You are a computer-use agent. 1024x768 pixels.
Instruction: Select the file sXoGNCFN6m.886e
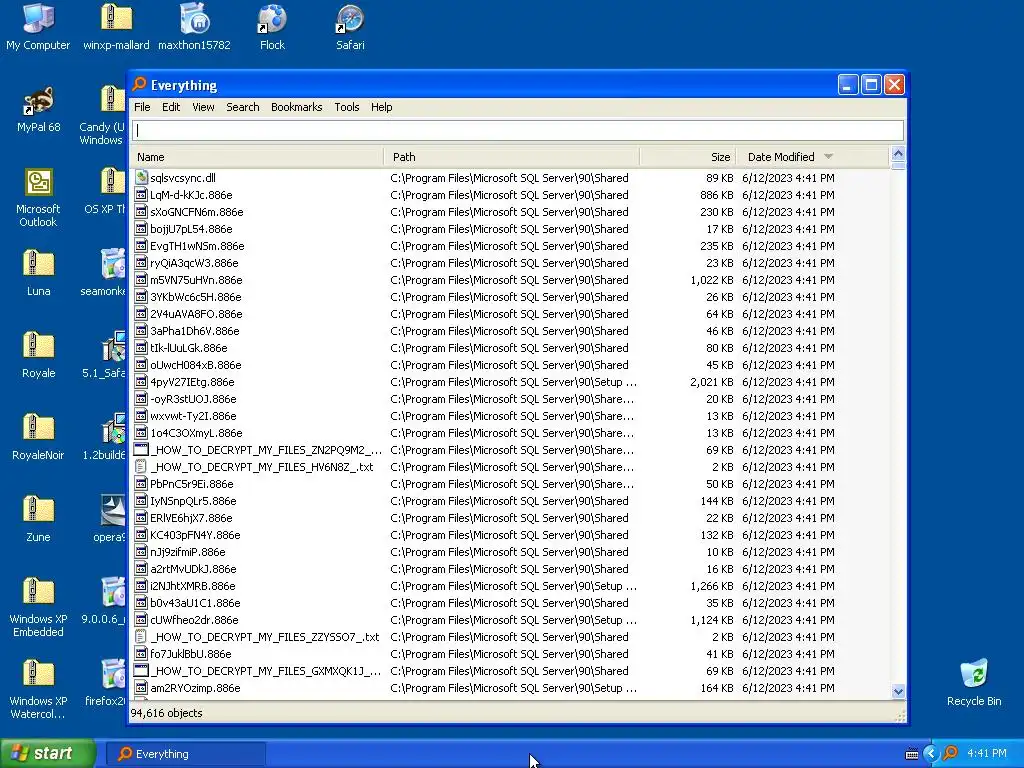coord(197,212)
